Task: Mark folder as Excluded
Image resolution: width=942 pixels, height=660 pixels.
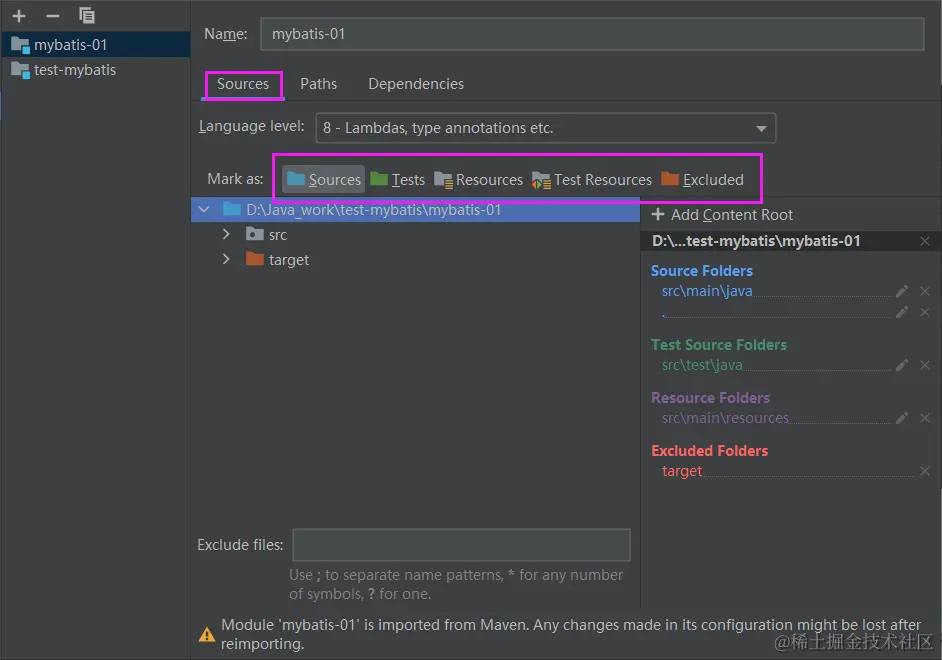Action: click(702, 180)
